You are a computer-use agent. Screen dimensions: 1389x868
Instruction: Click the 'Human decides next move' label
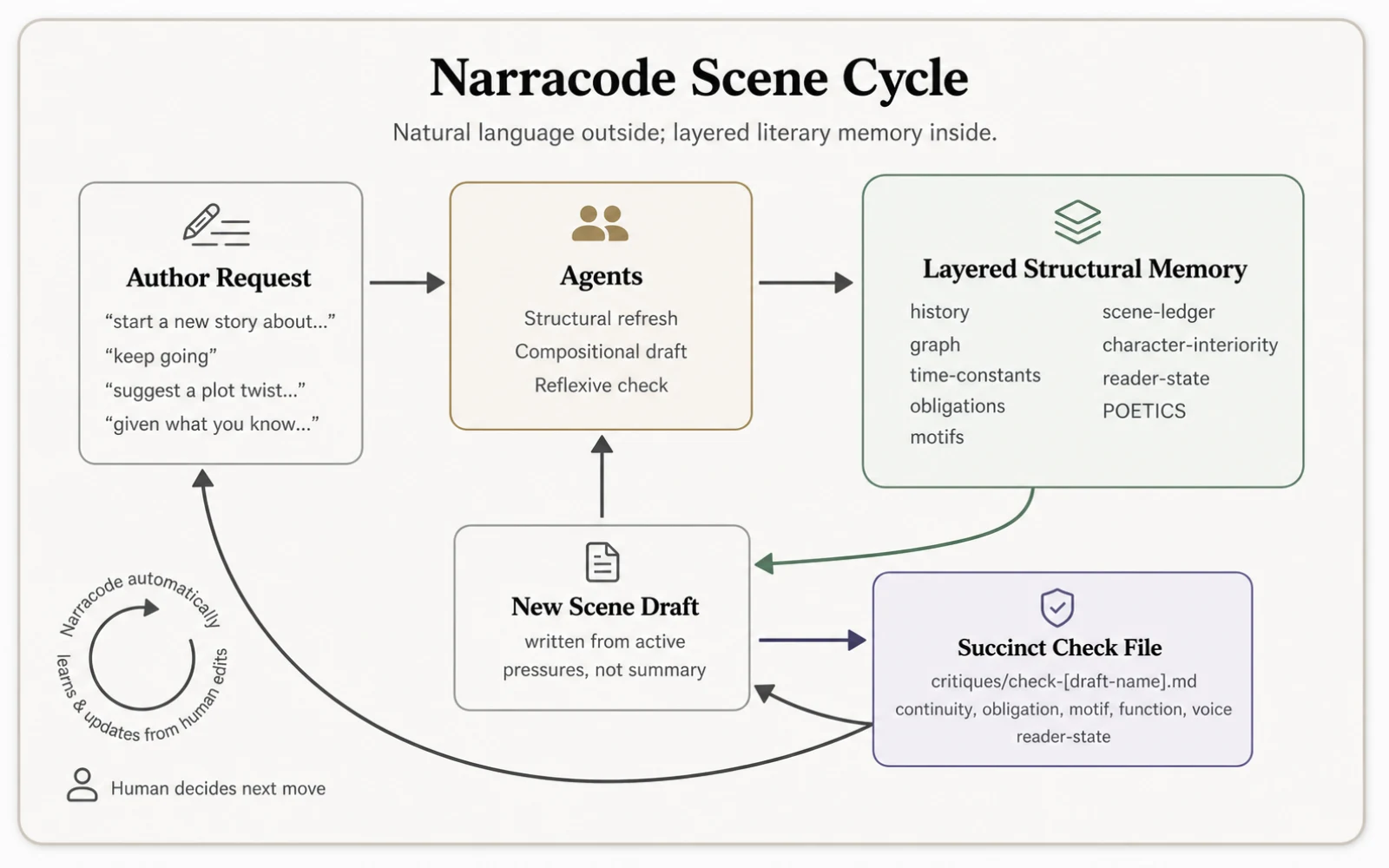click(218, 788)
